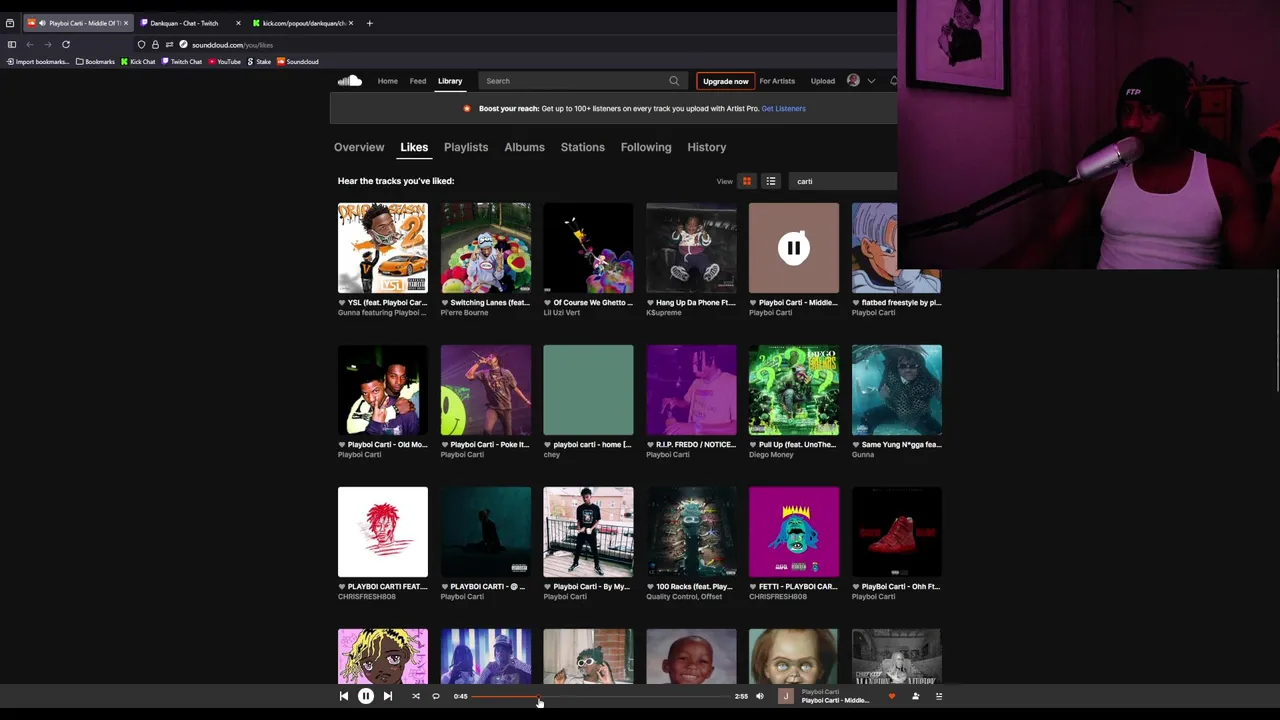Go back in browser history
The image size is (1280, 720).
tap(30, 45)
